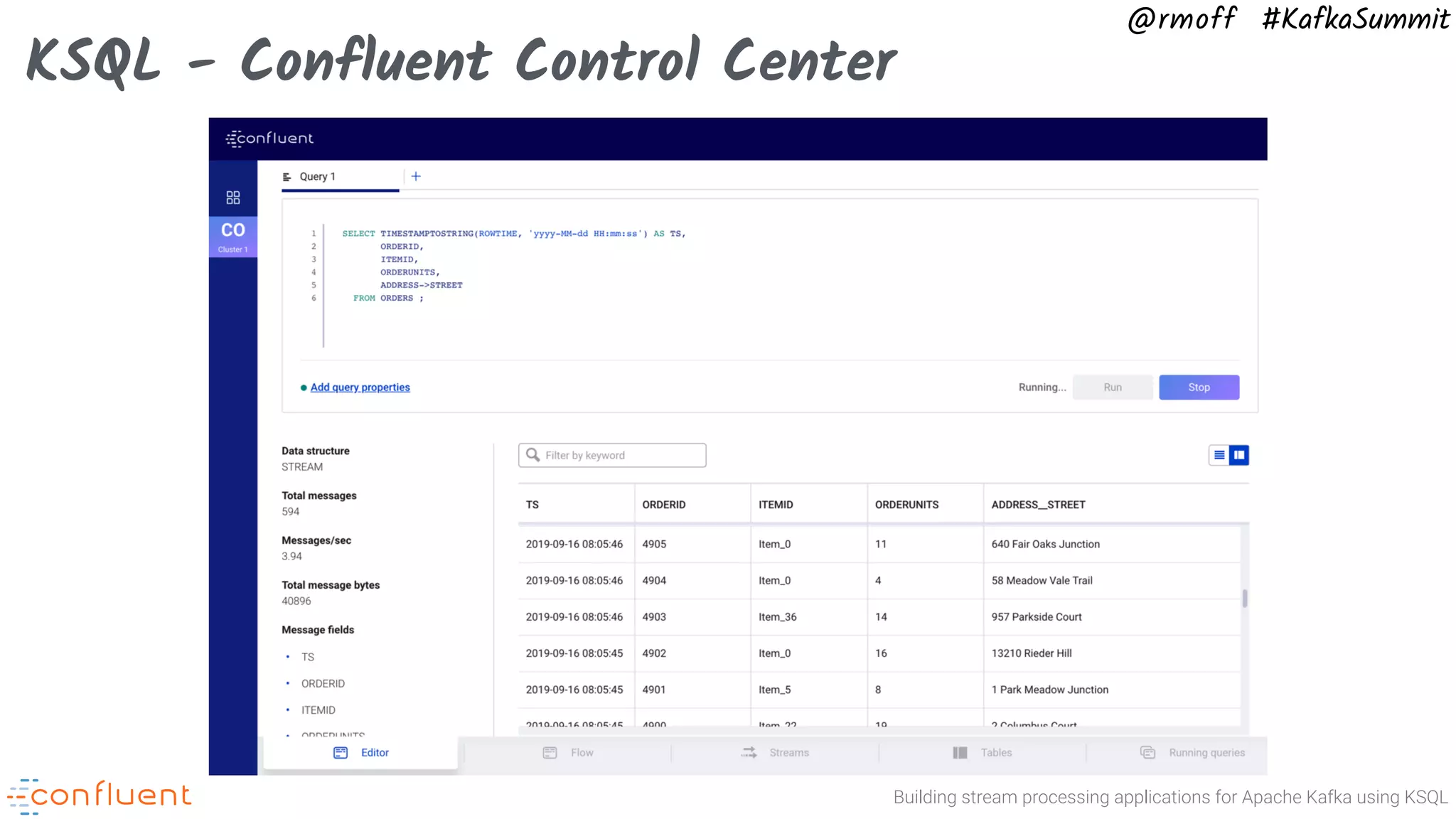Open Add query properties link
Screen dimensions: 1456x819
coord(360,387)
